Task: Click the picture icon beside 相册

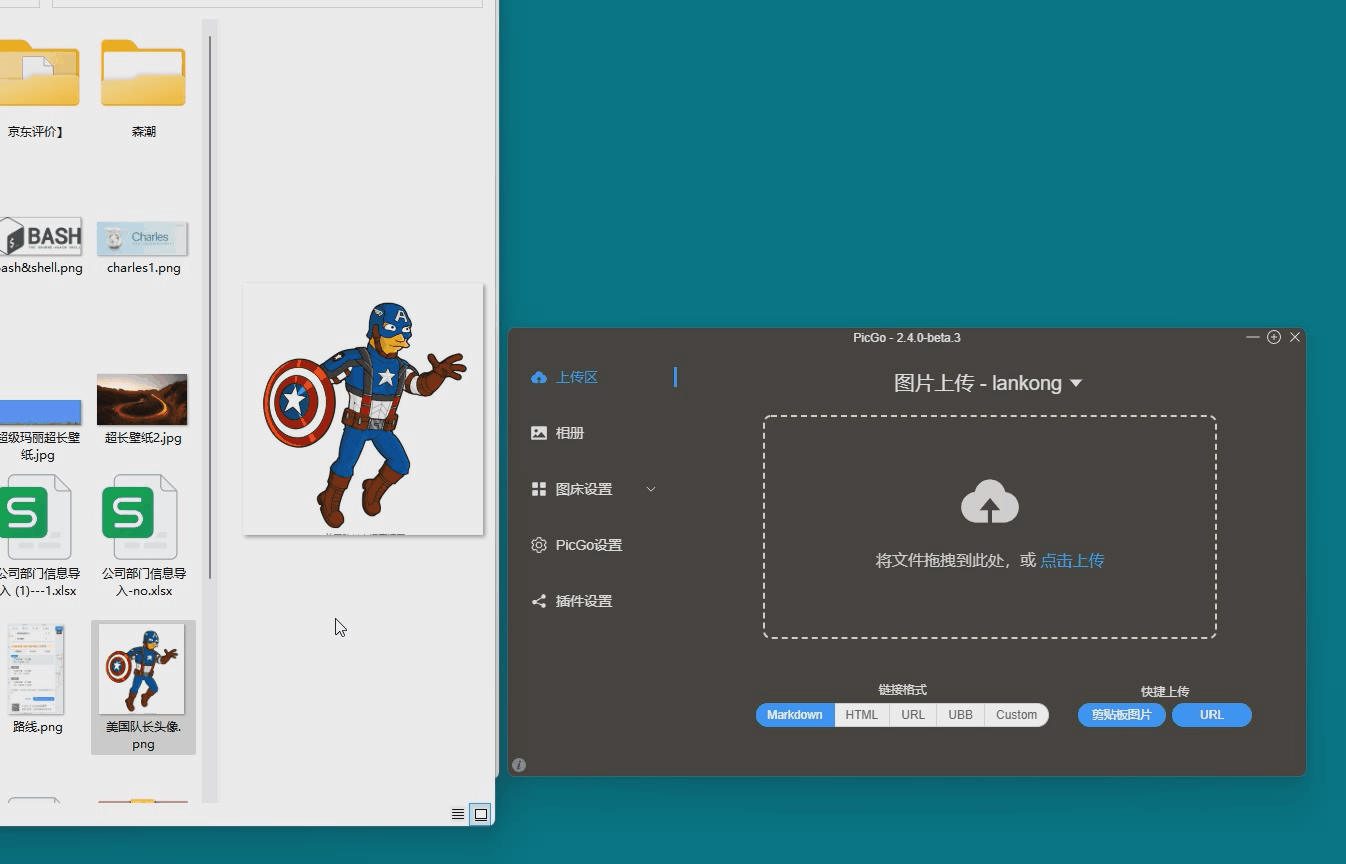Action: tap(539, 433)
